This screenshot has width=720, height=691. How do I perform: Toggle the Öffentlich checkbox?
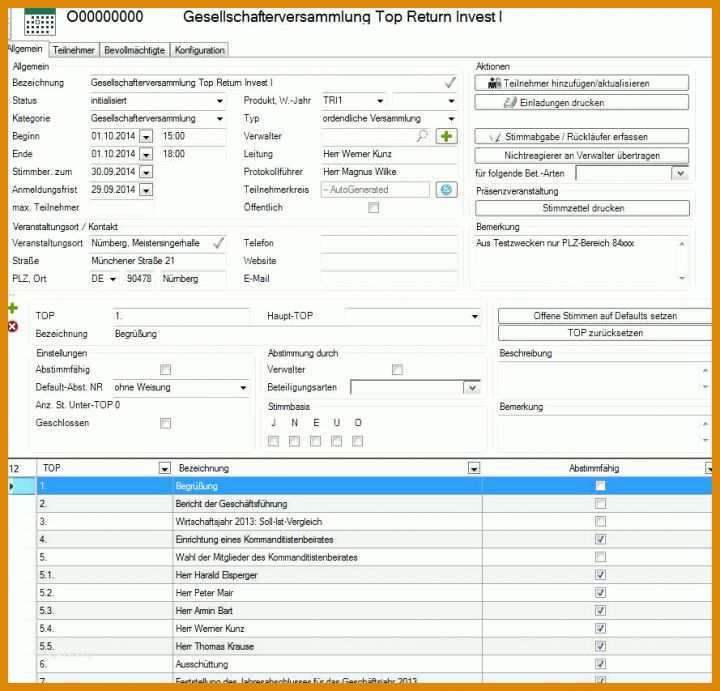[x=373, y=208]
